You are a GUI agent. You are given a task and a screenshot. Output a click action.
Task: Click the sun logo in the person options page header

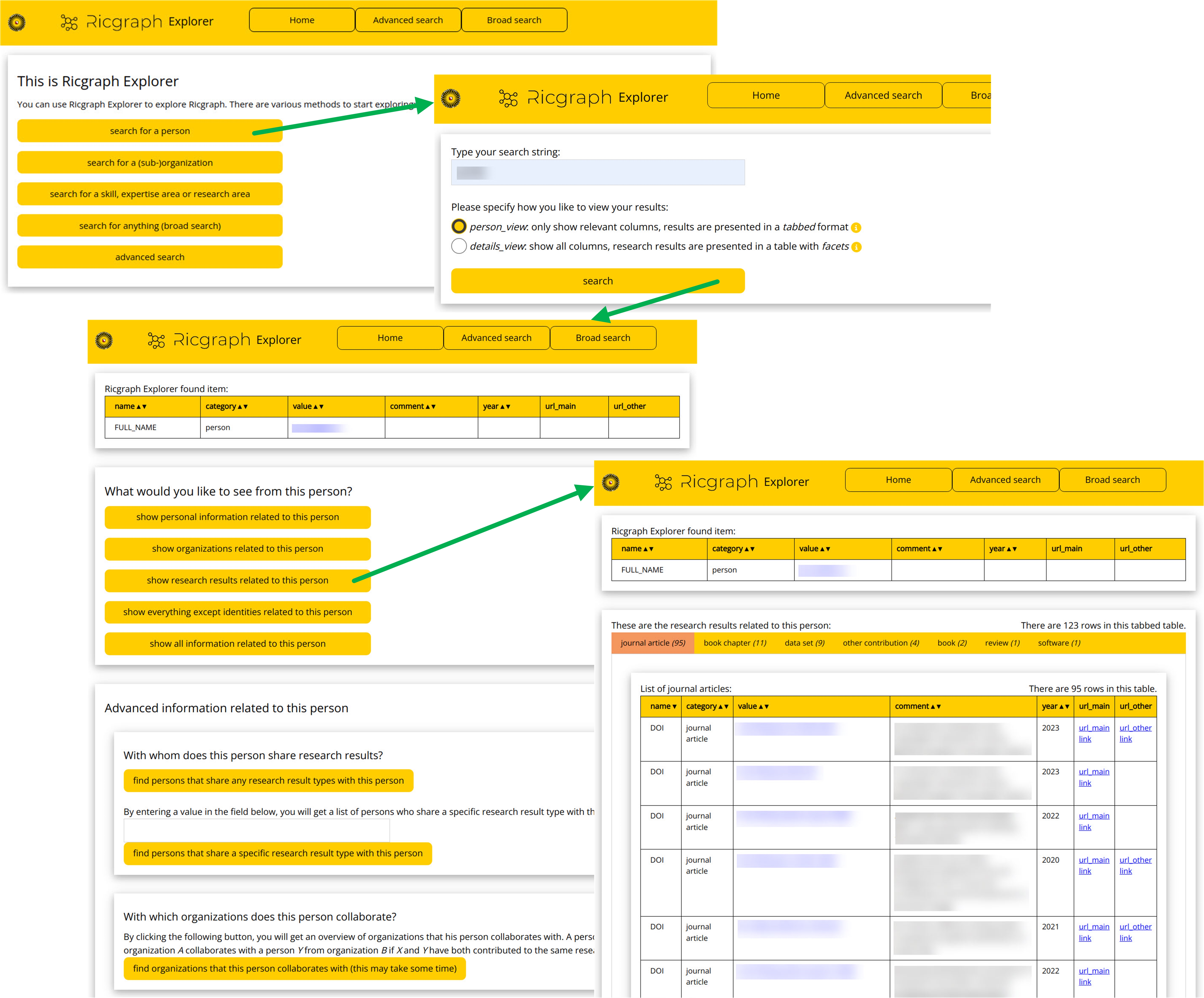coord(104,341)
